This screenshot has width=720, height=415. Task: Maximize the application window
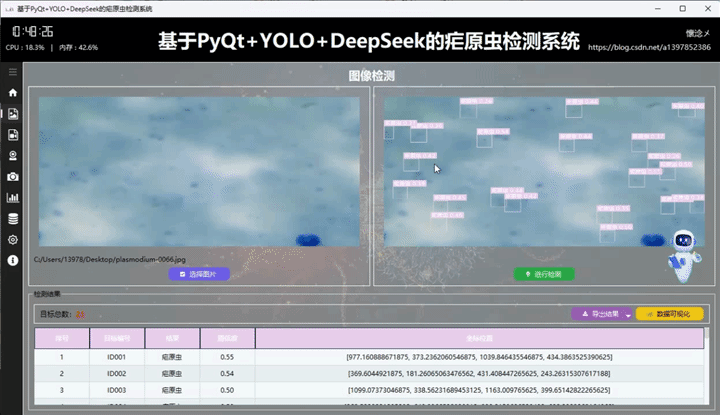pyautogui.click(x=683, y=9)
